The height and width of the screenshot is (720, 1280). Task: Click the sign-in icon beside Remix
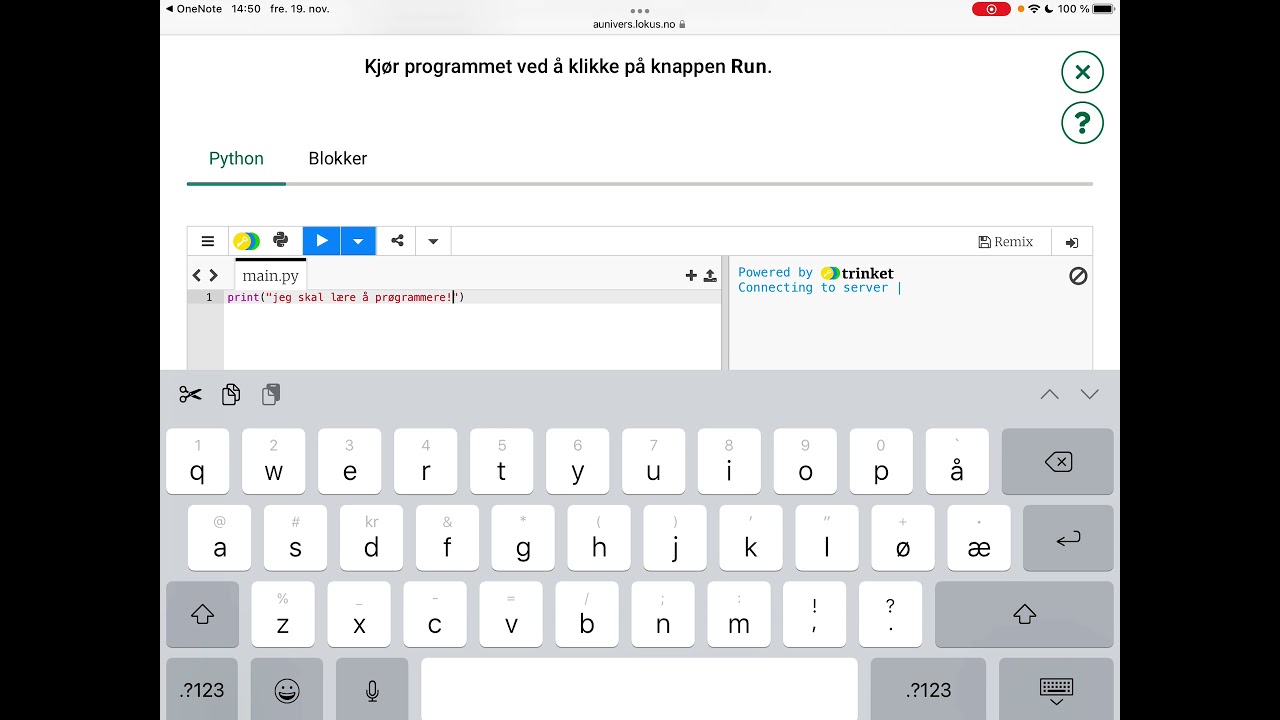coord(1072,242)
